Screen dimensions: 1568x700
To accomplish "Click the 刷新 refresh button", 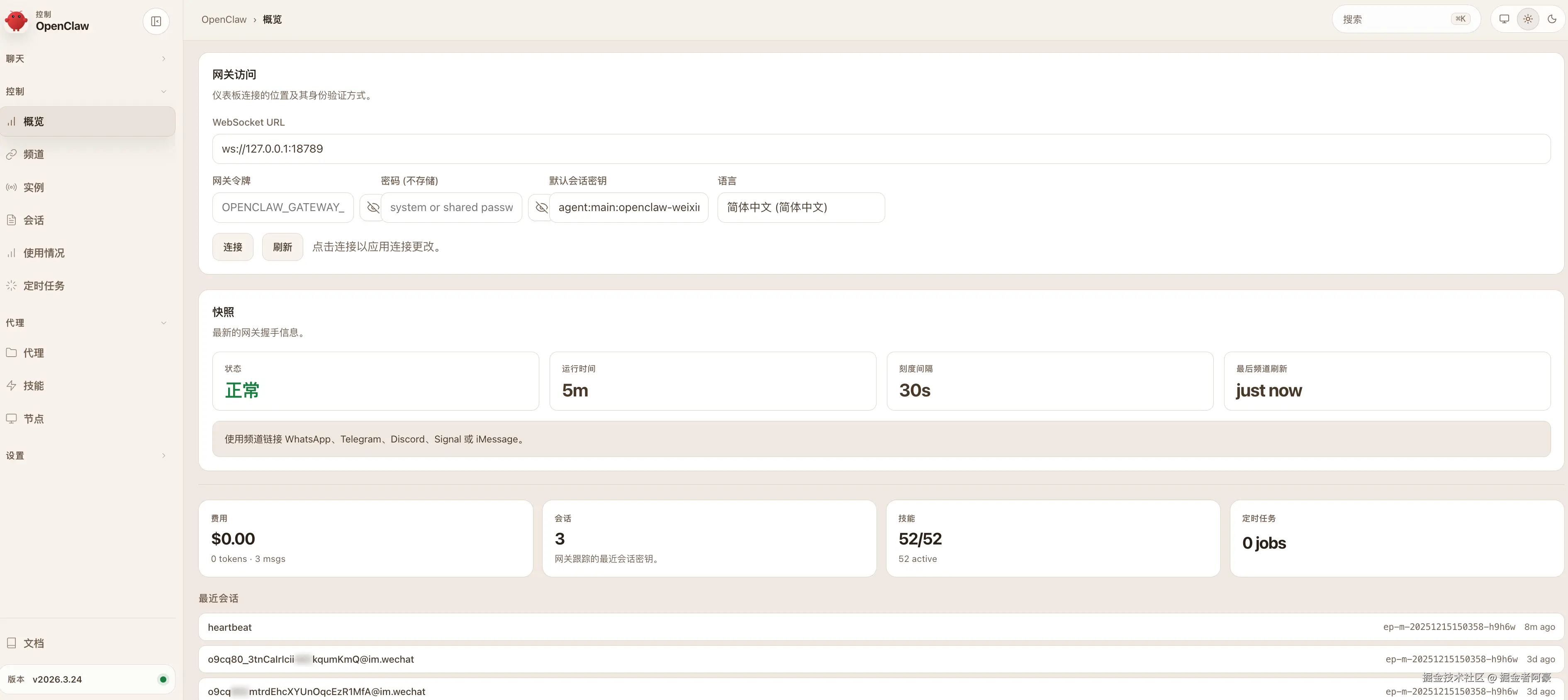I will [282, 247].
